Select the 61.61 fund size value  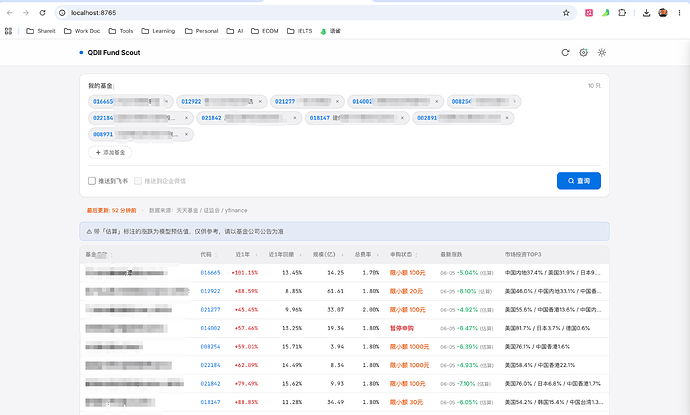[335, 291]
